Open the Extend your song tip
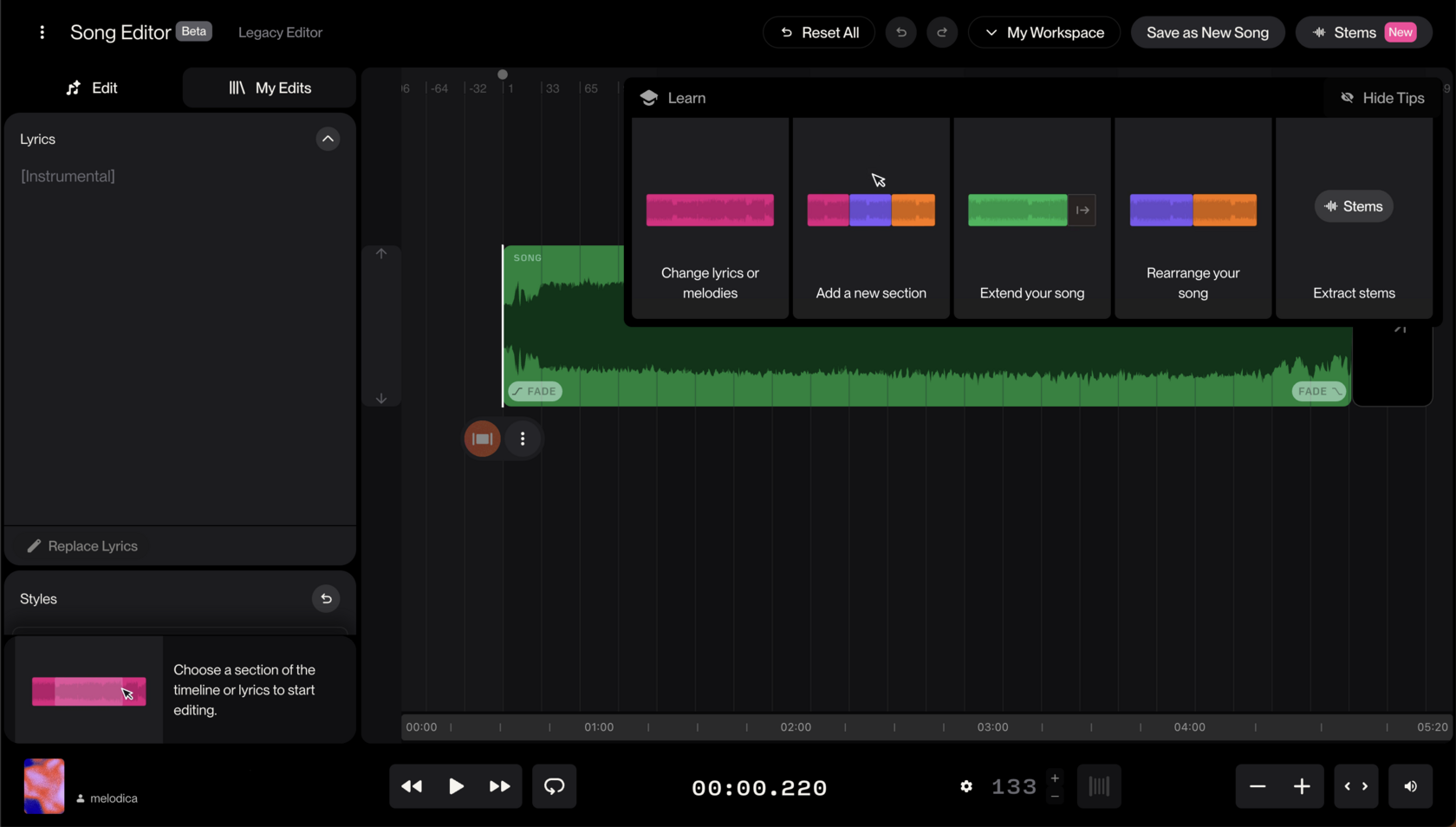1456x827 pixels. click(x=1032, y=218)
